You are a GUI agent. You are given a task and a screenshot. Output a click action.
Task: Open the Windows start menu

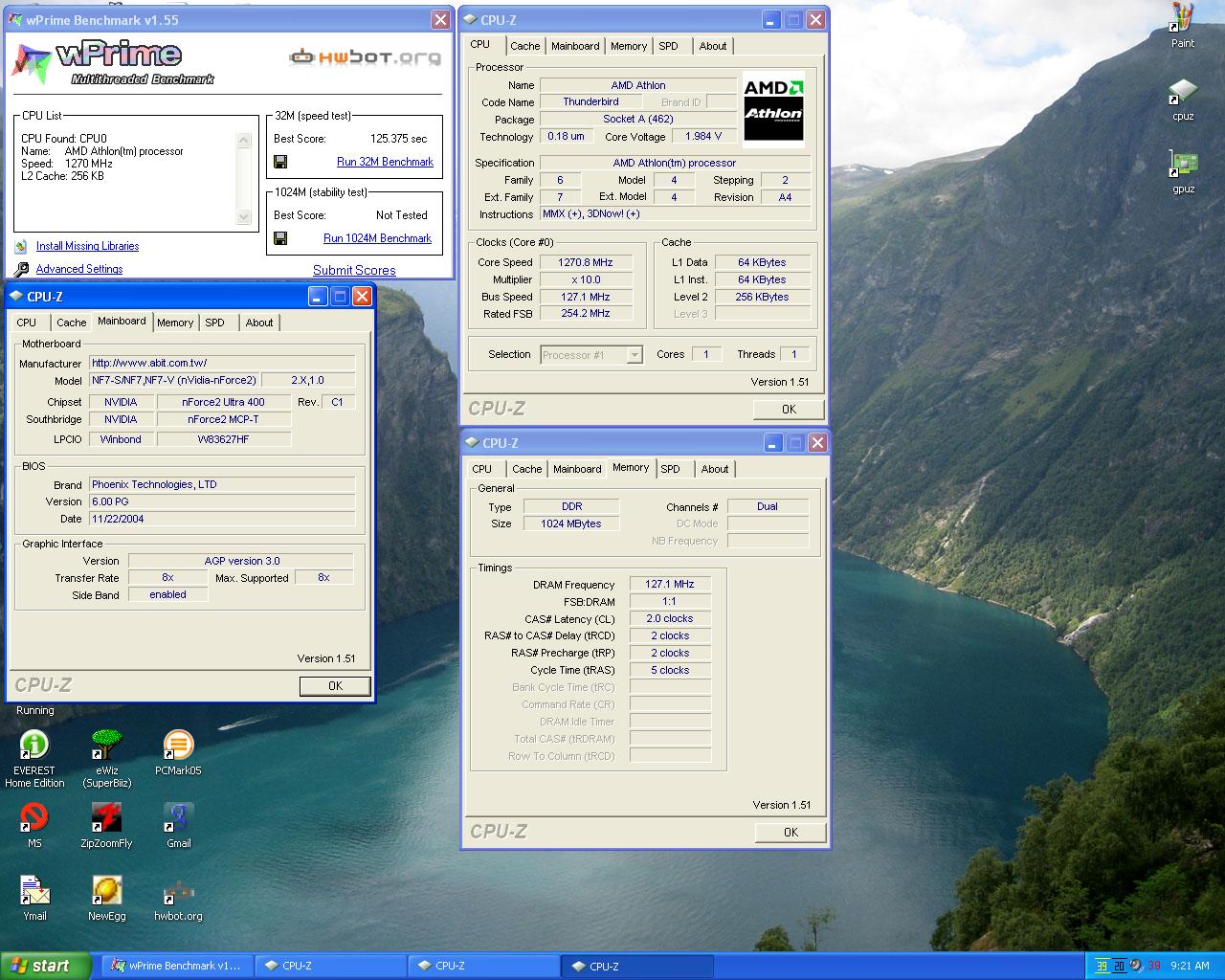pos(46,966)
